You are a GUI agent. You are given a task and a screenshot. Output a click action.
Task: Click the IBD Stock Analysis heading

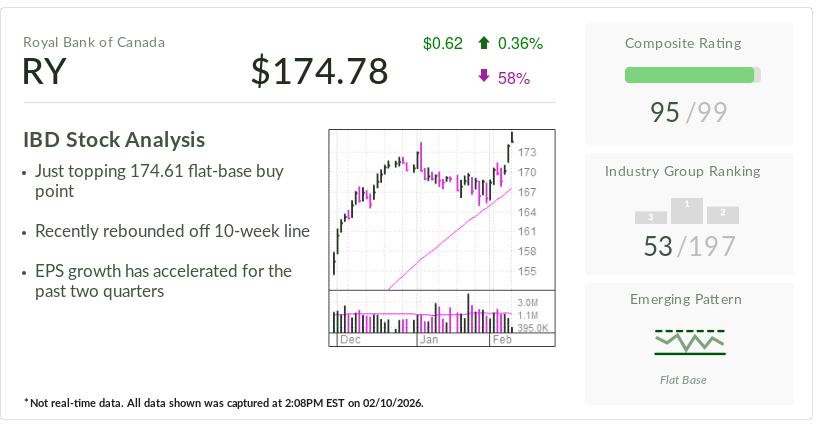[x=114, y=140]
